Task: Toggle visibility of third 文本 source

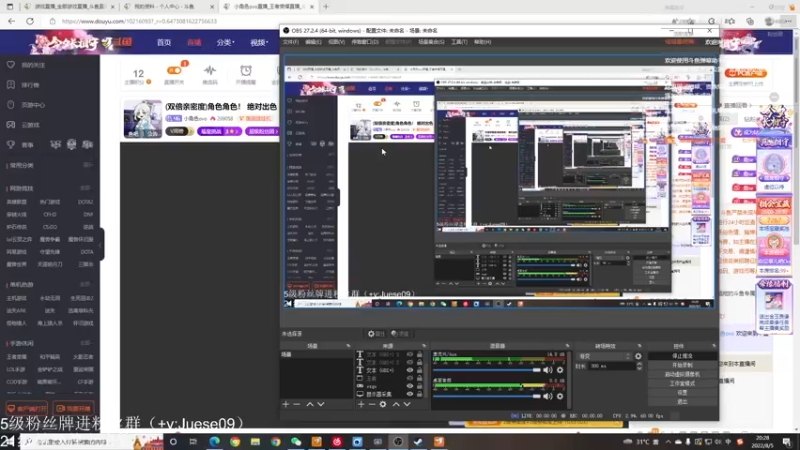Action: point(410,370)
